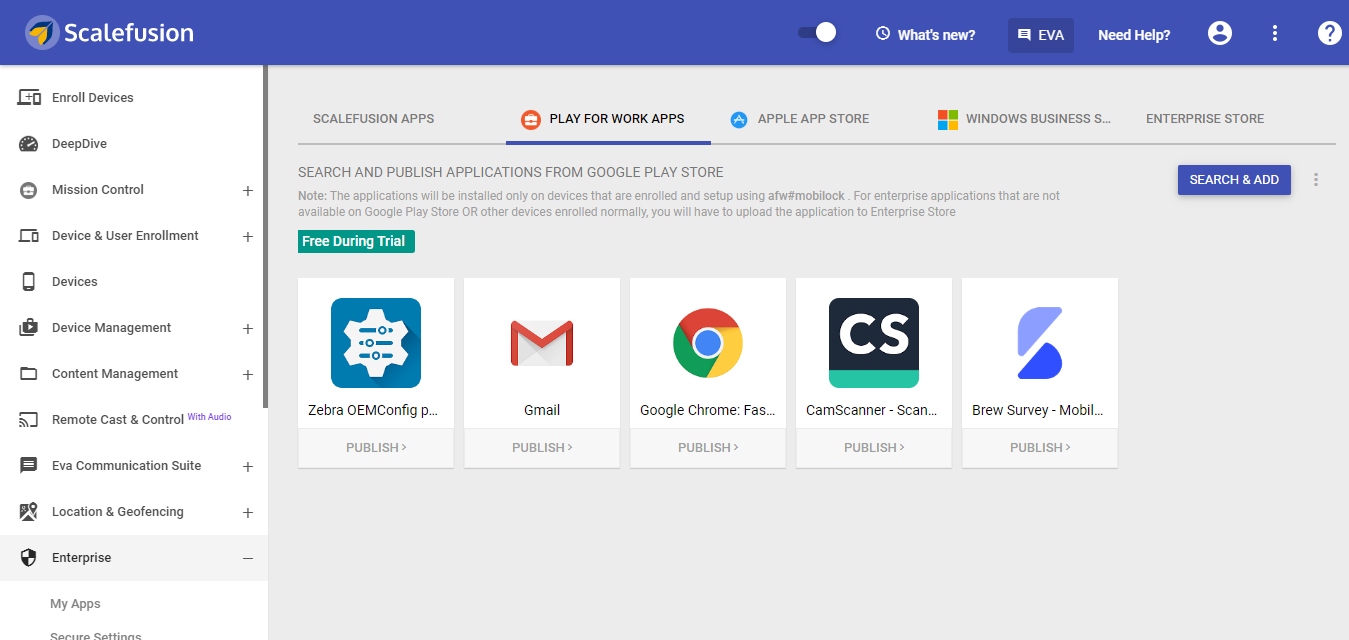Image resolution: width=1349 pixels, height=640 pixels.
Task: Click the Eva Communication Suite icon
Action: tap(29, 466)
